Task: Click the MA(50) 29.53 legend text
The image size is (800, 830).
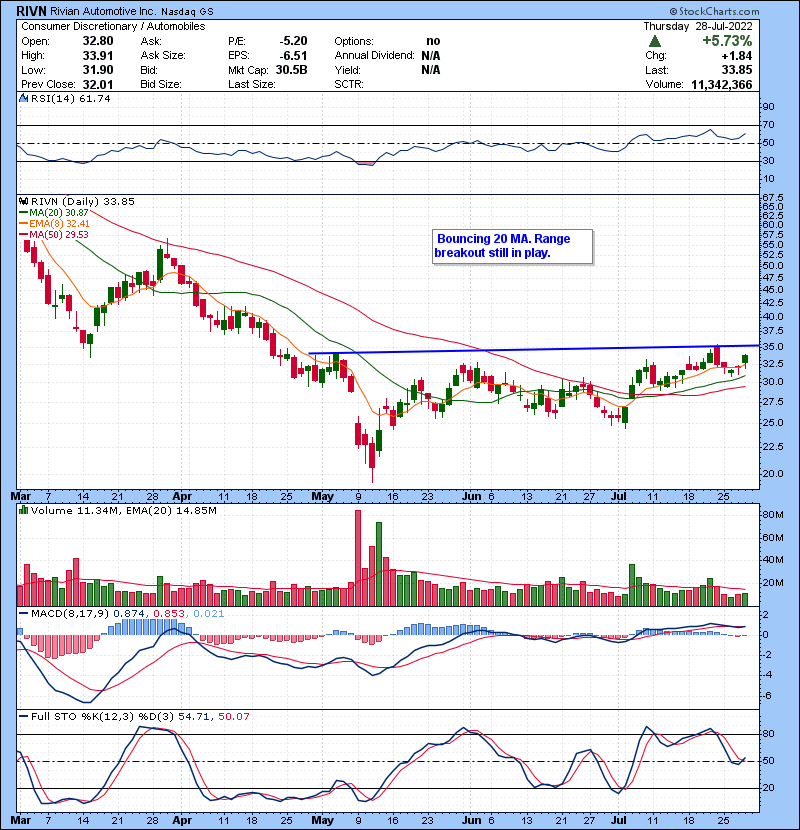Action: pos(59,235)
